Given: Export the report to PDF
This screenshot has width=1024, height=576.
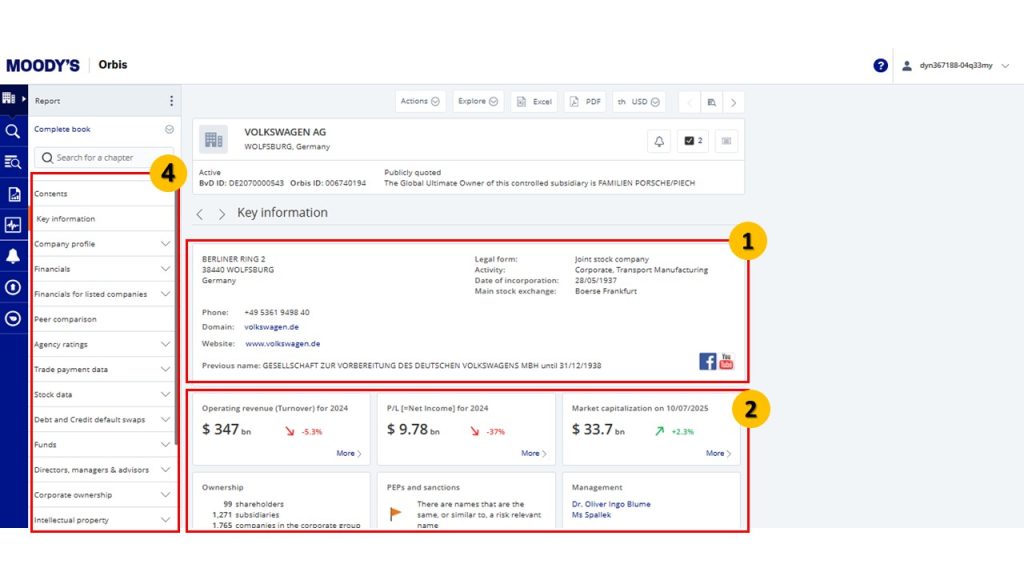Looking at the screenshot, I should pos(585,102).
